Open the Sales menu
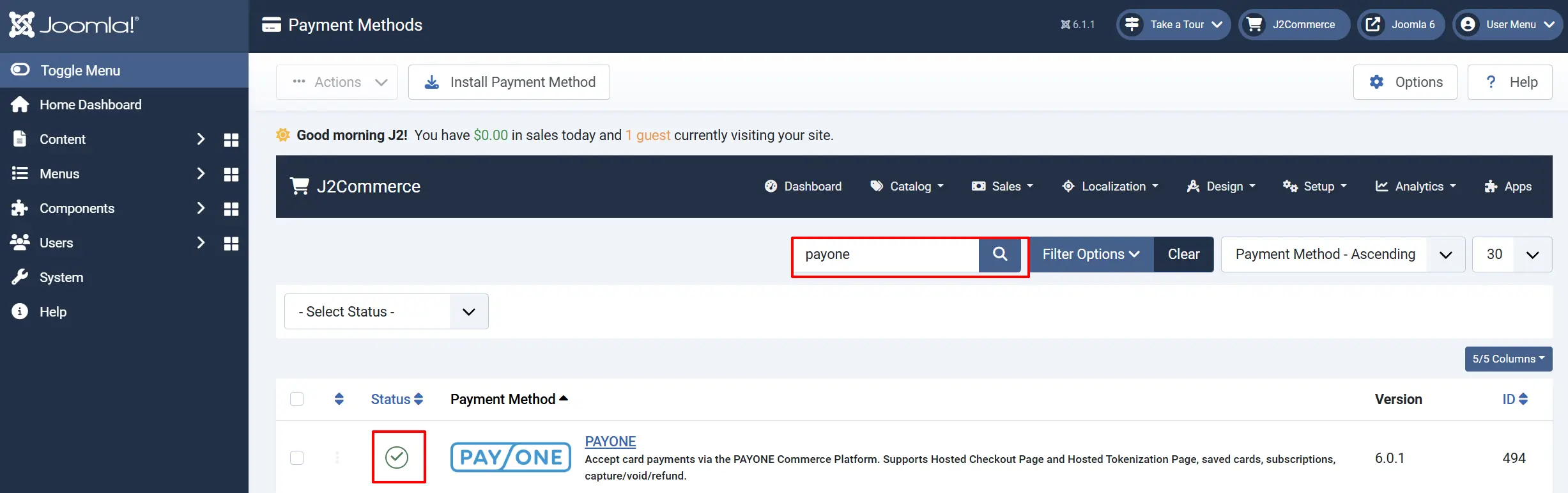 (x=1002, y=186)
